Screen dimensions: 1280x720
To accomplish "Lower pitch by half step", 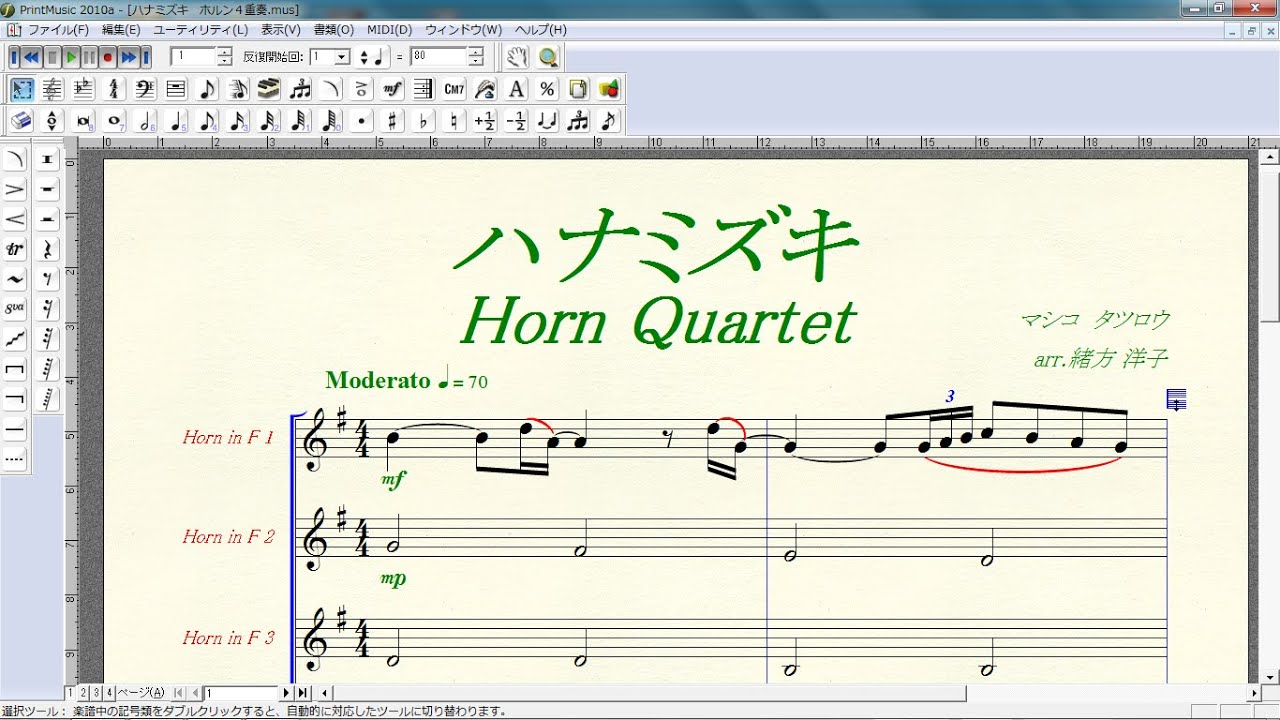I will tap(517, 121).
